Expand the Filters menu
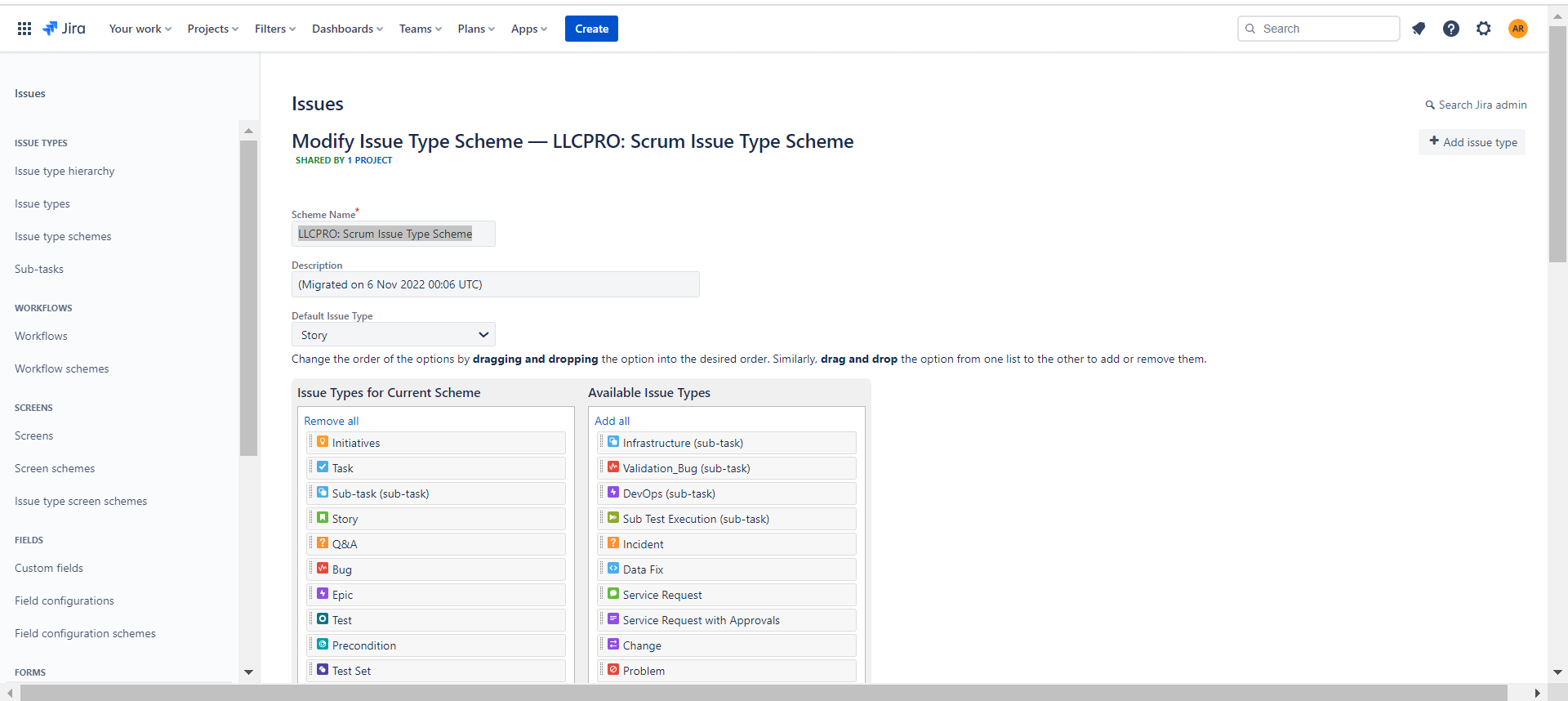The height and width of the screenshot is (701, 1568). click(275, 29)
